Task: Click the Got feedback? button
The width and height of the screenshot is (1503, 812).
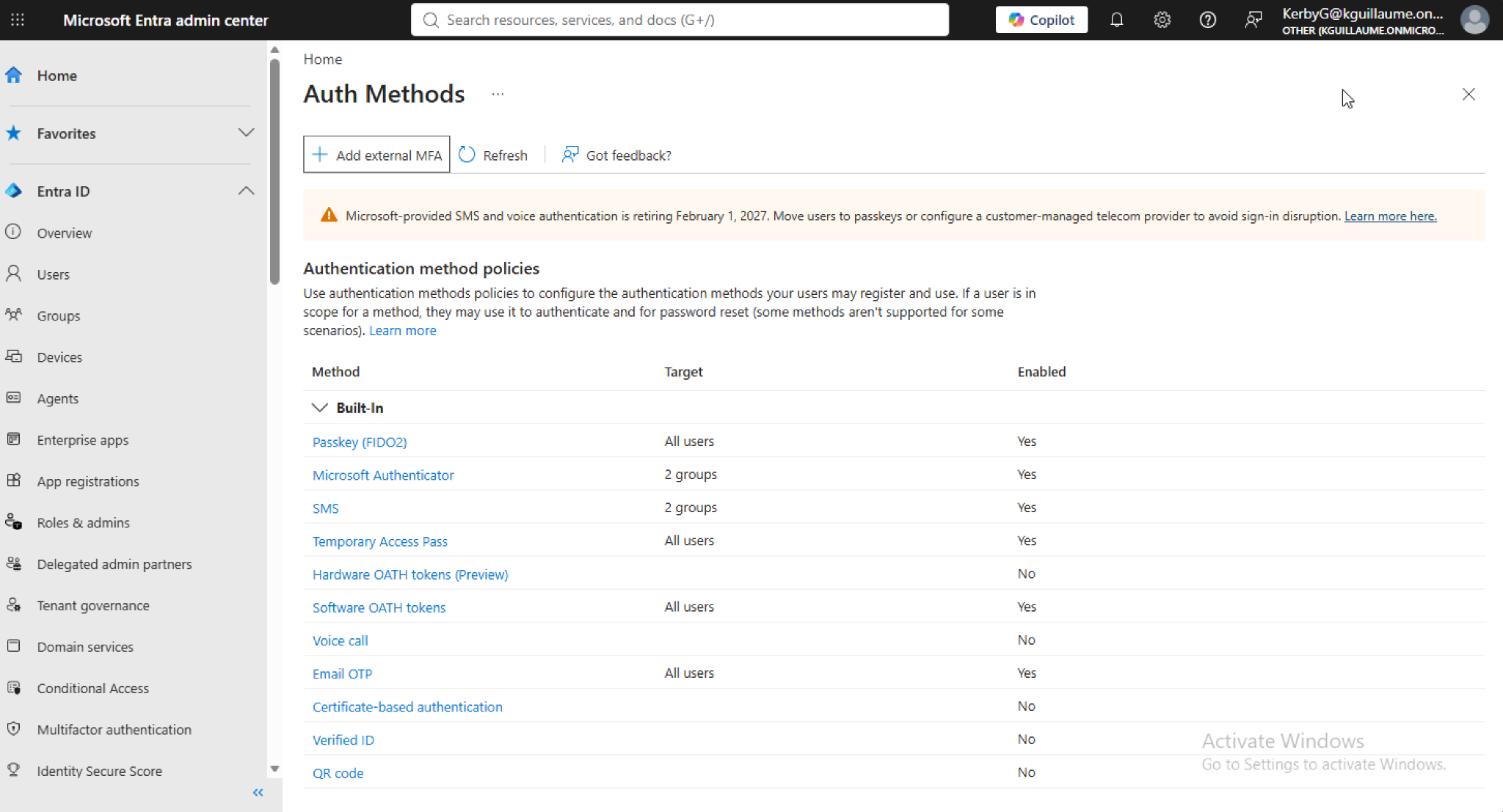Action: 616,155
